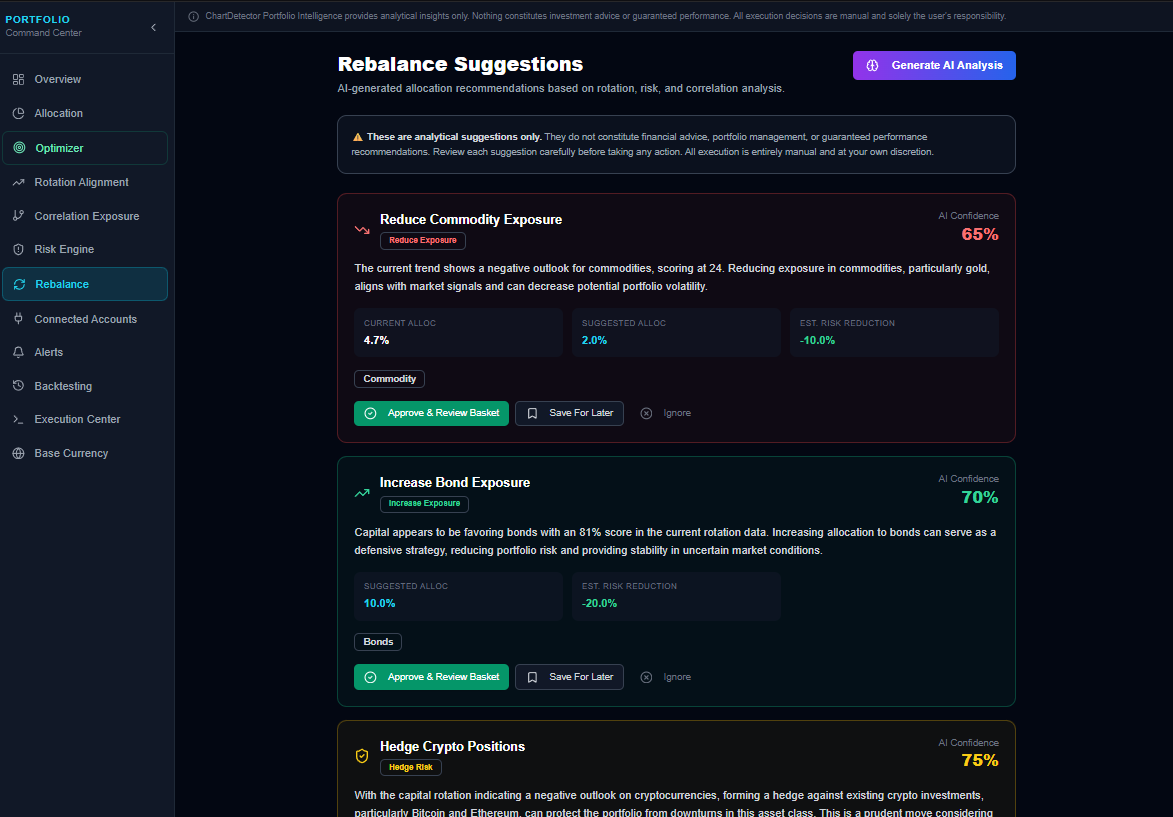Open Base Currency settings
1173x817 pixels.
click(85, 453)
